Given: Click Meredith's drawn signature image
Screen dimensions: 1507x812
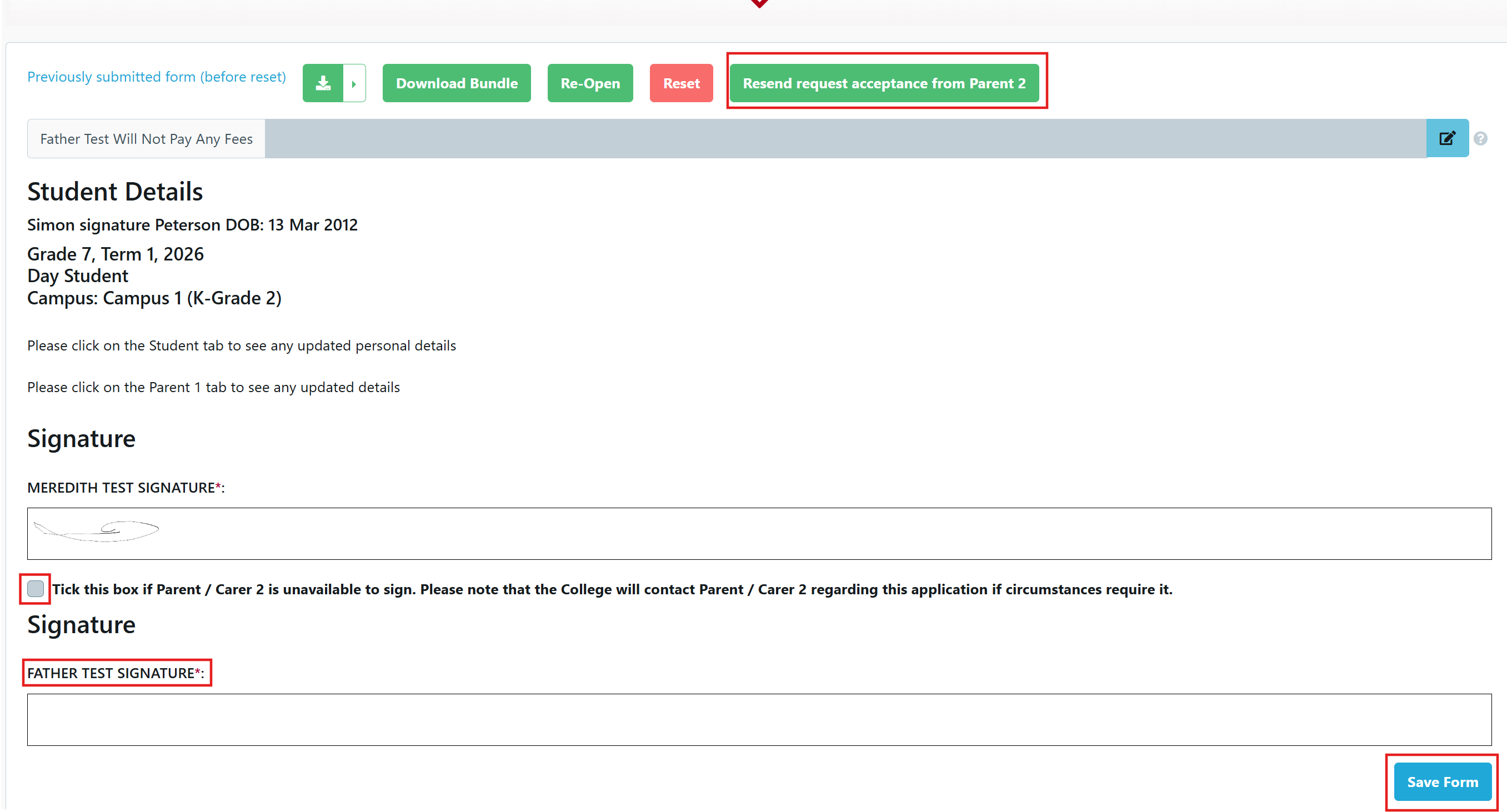Looking at the screenshot, I should coord(97,531).
